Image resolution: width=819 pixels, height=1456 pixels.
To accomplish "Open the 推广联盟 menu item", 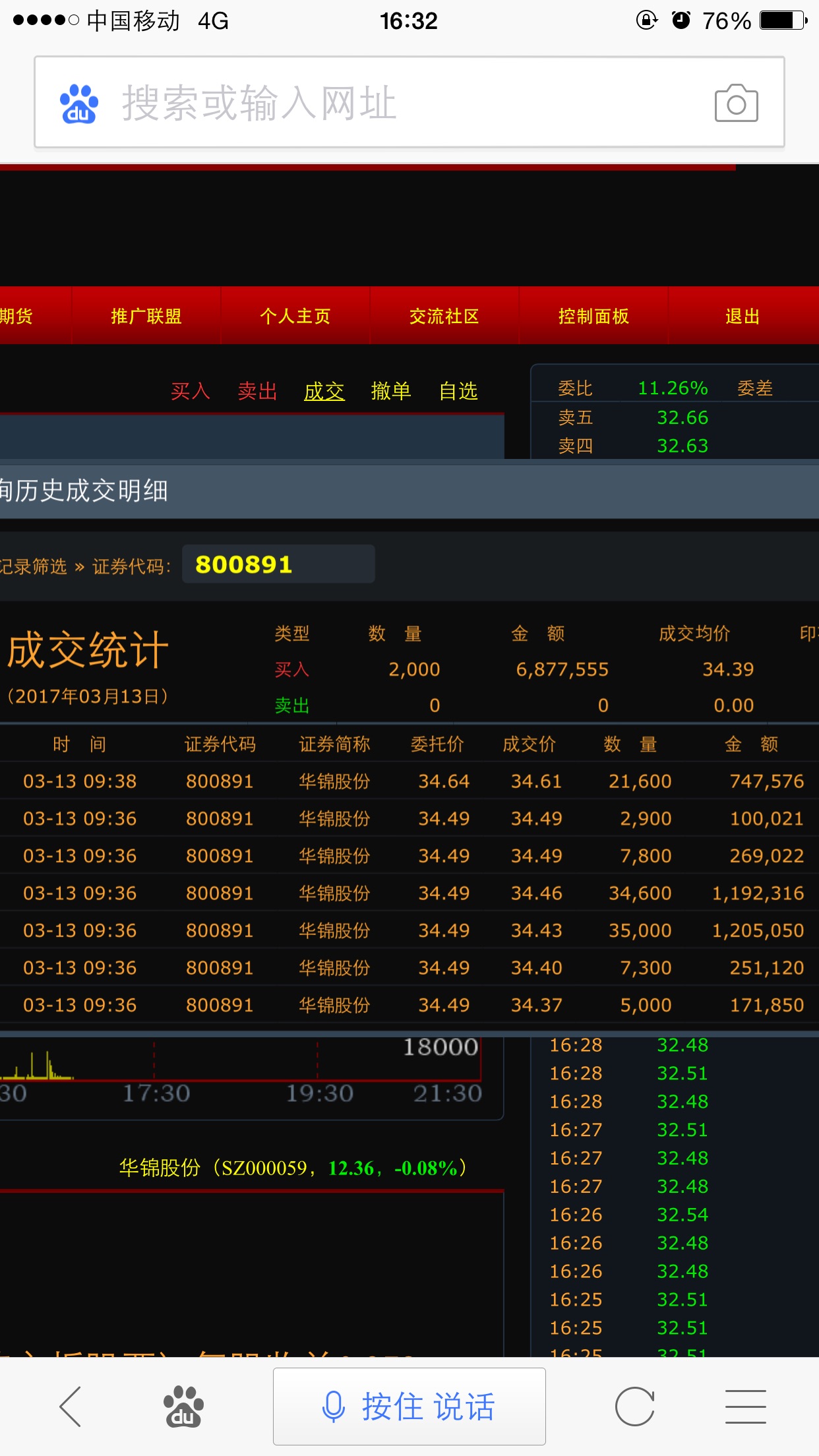I will pyautogui.click(x=146, y=317).
